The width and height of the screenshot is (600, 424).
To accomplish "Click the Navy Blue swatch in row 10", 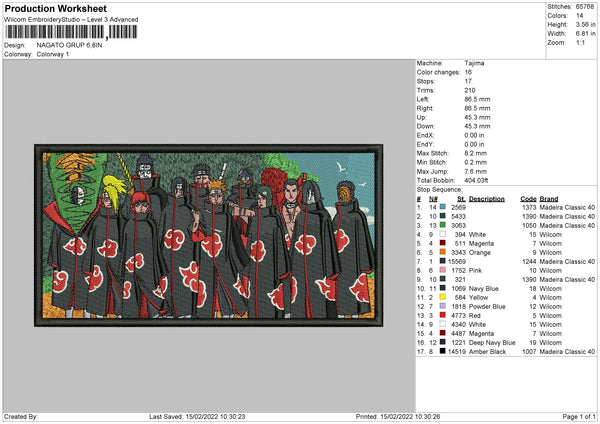I will click(x=443, y=288).
